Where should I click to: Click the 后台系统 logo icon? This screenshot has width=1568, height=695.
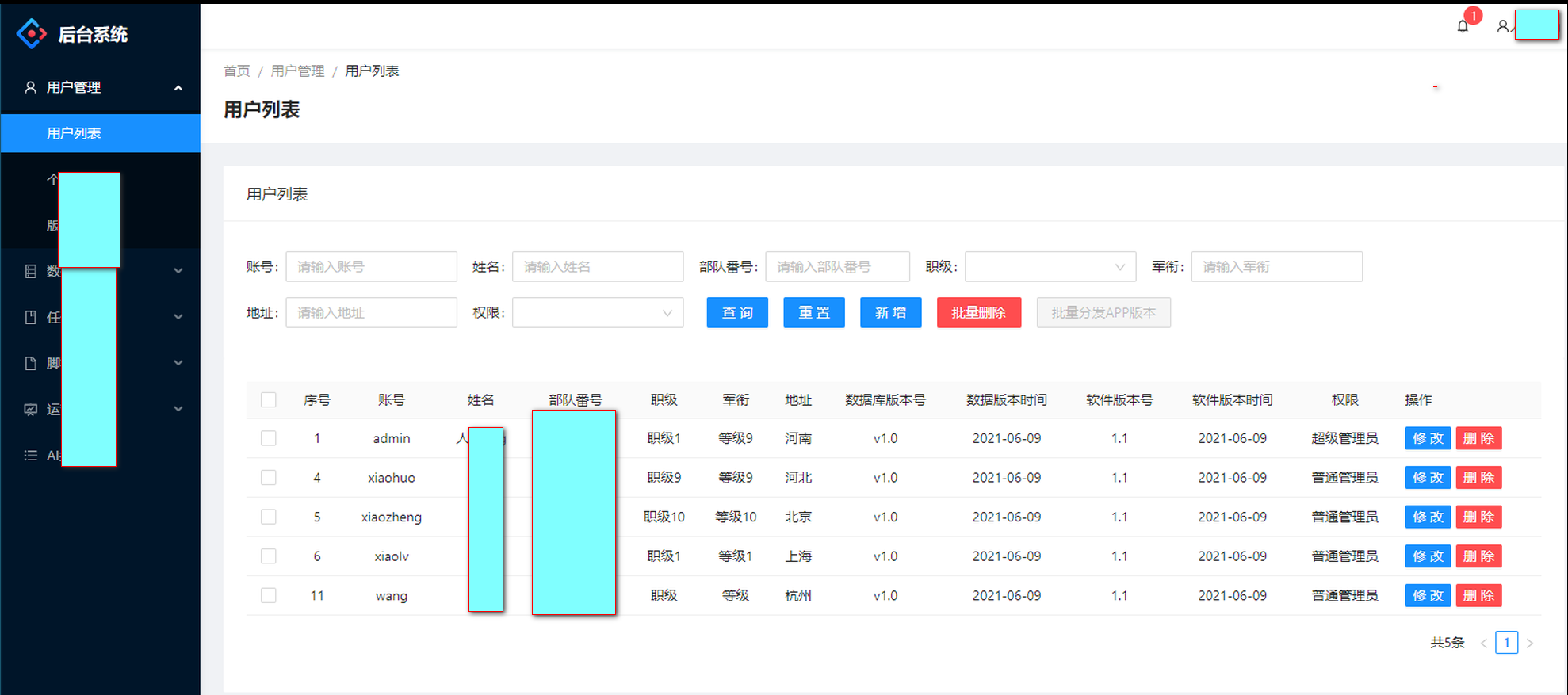tap(32, 34)
